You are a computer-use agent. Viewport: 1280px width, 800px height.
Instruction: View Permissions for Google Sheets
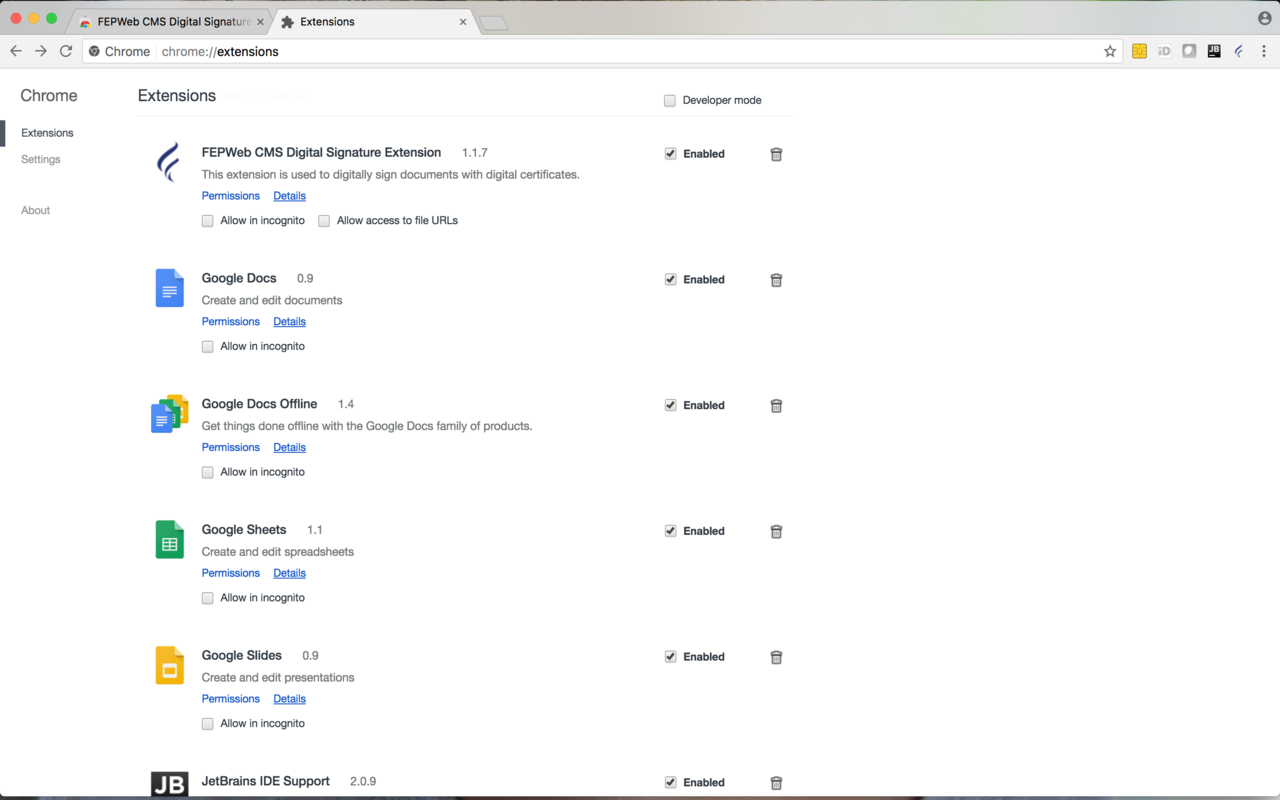click(x=231, y=574)
